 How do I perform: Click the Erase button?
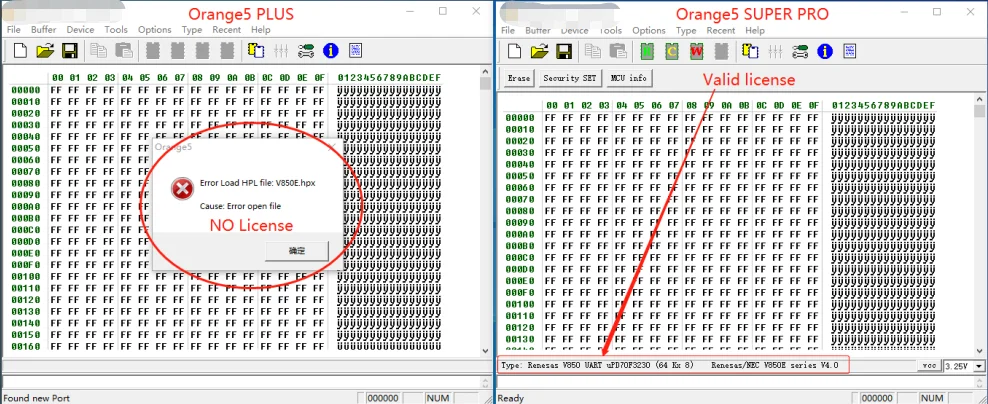pyautogui.click(x=519, y=78)
